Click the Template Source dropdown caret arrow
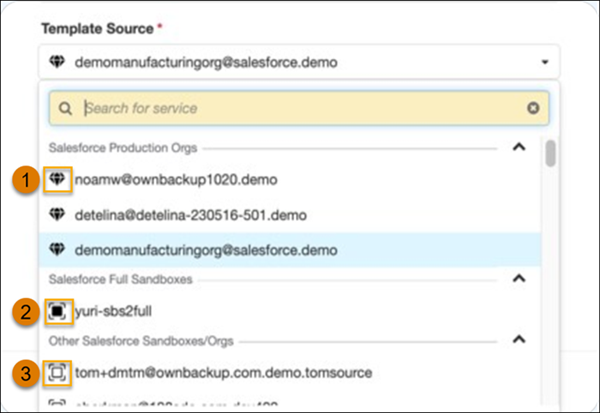Screen dimensions: 600x413 pos(545,62)
